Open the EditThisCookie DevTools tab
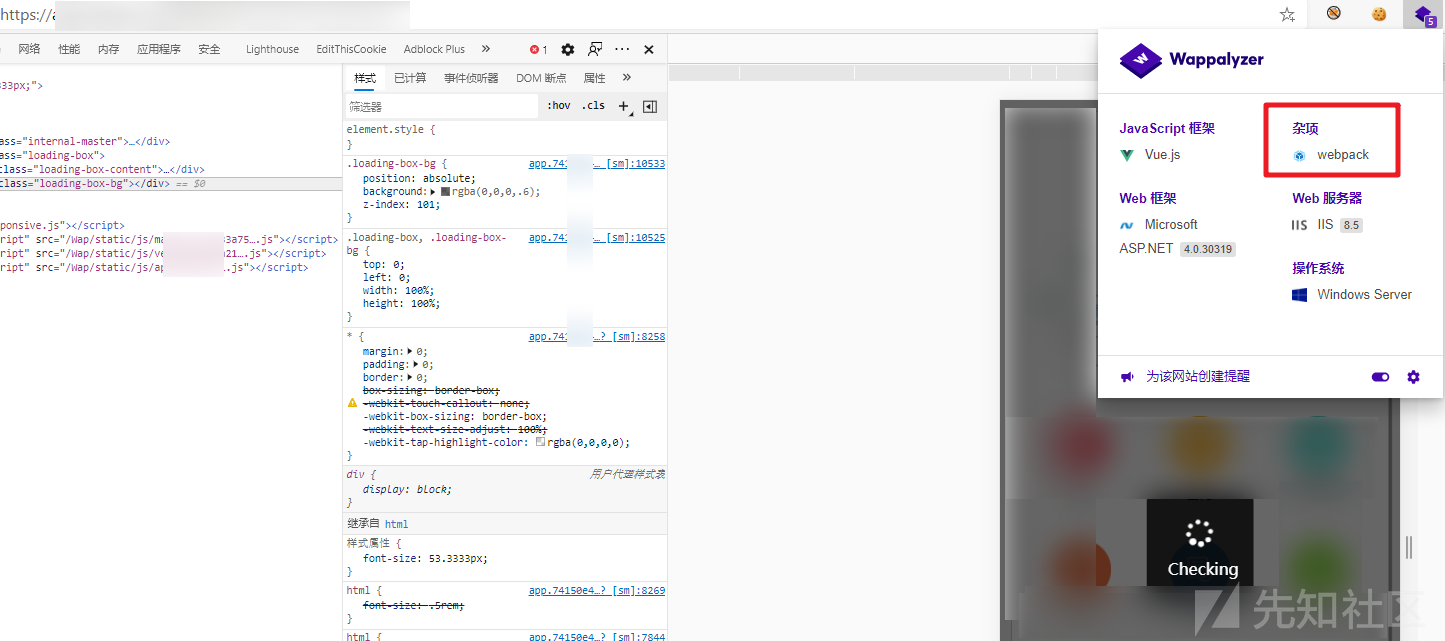 [x=351, y=49]
